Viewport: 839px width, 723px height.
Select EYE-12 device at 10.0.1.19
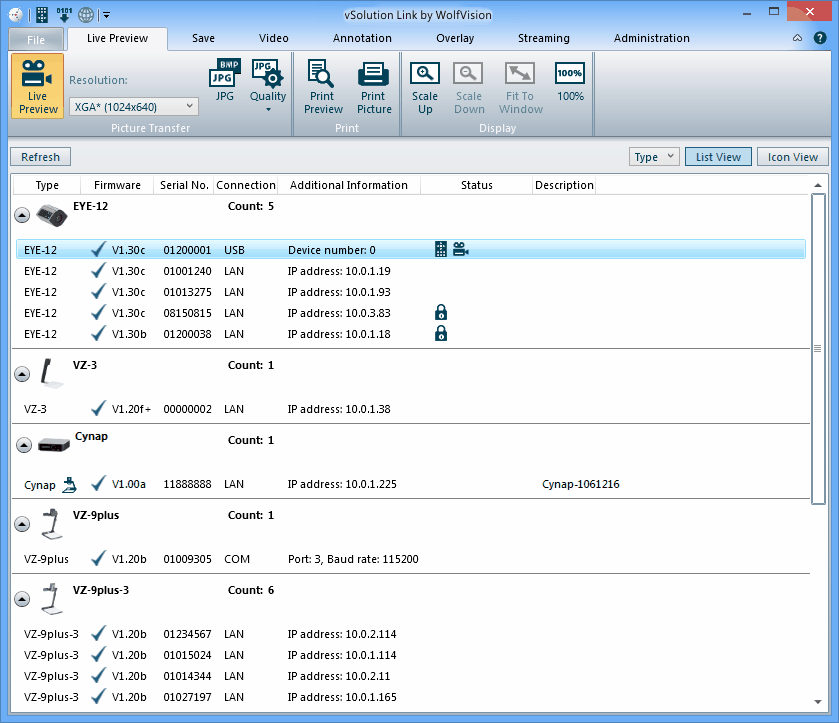coord(411,271)
